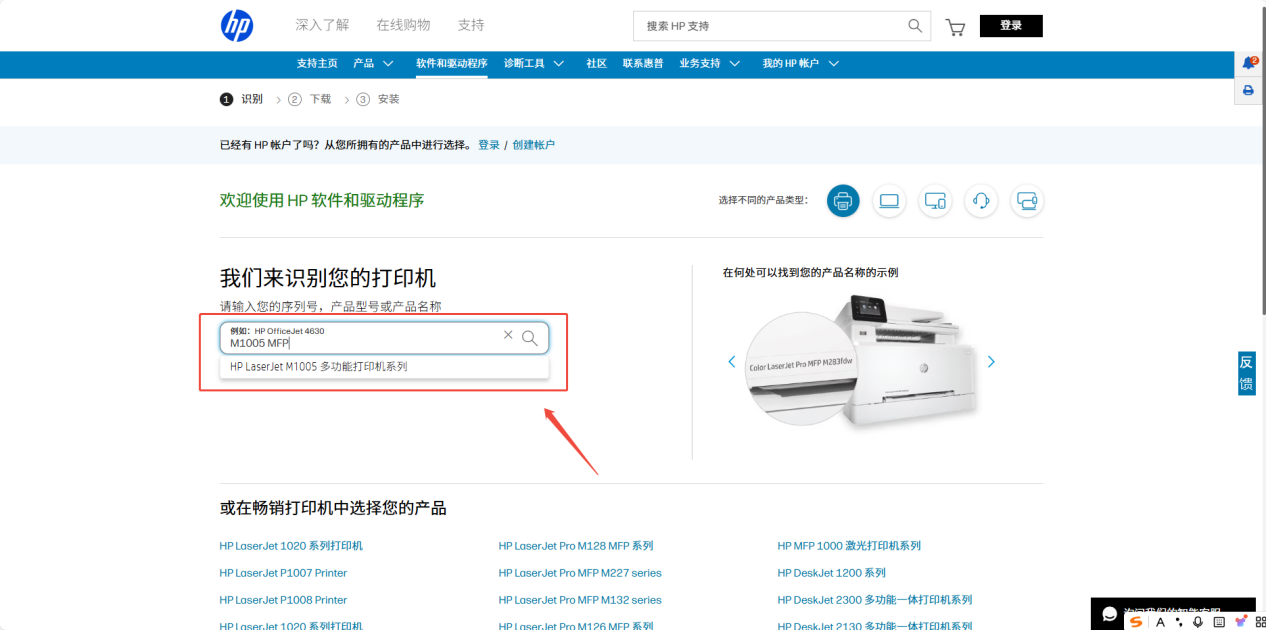1266x630 pixels.
Task: Toggle the input method punctuation mode
Action: (1179, 623)
